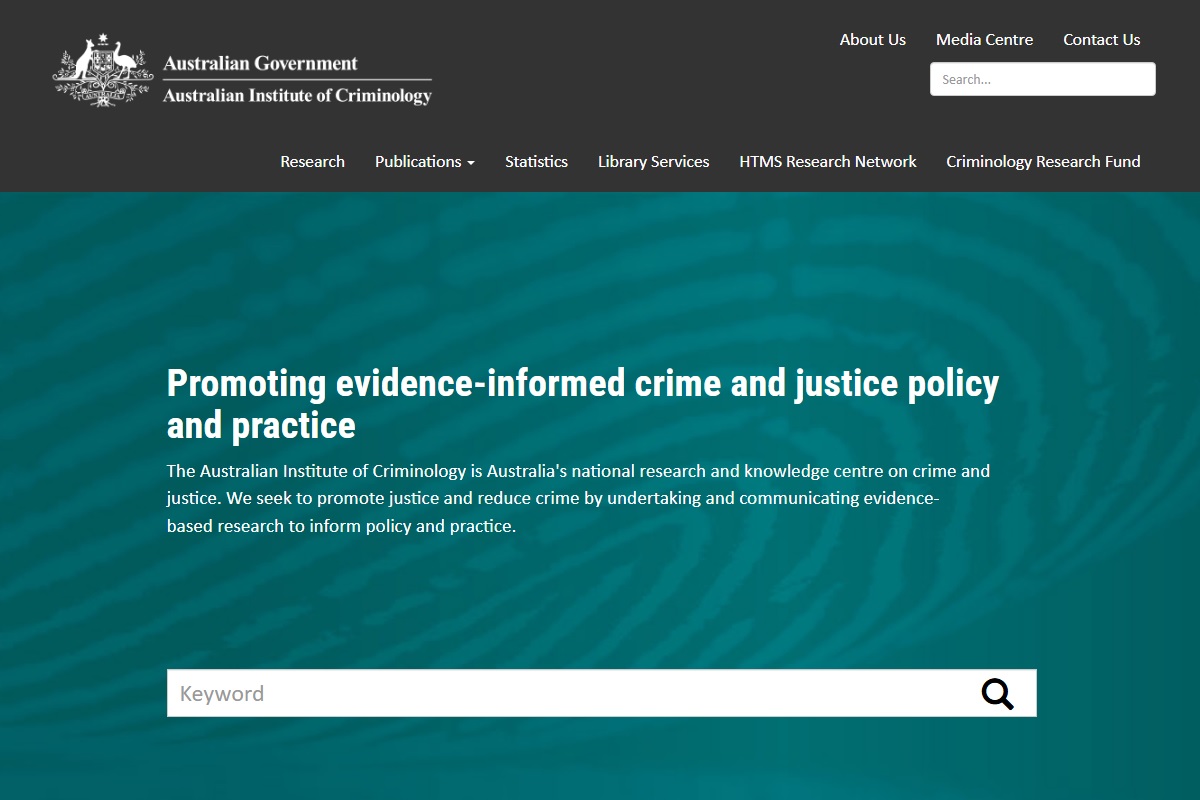This screenshot has width=1200, height=800.
Task: Open the About Us link
Action: 872,40
